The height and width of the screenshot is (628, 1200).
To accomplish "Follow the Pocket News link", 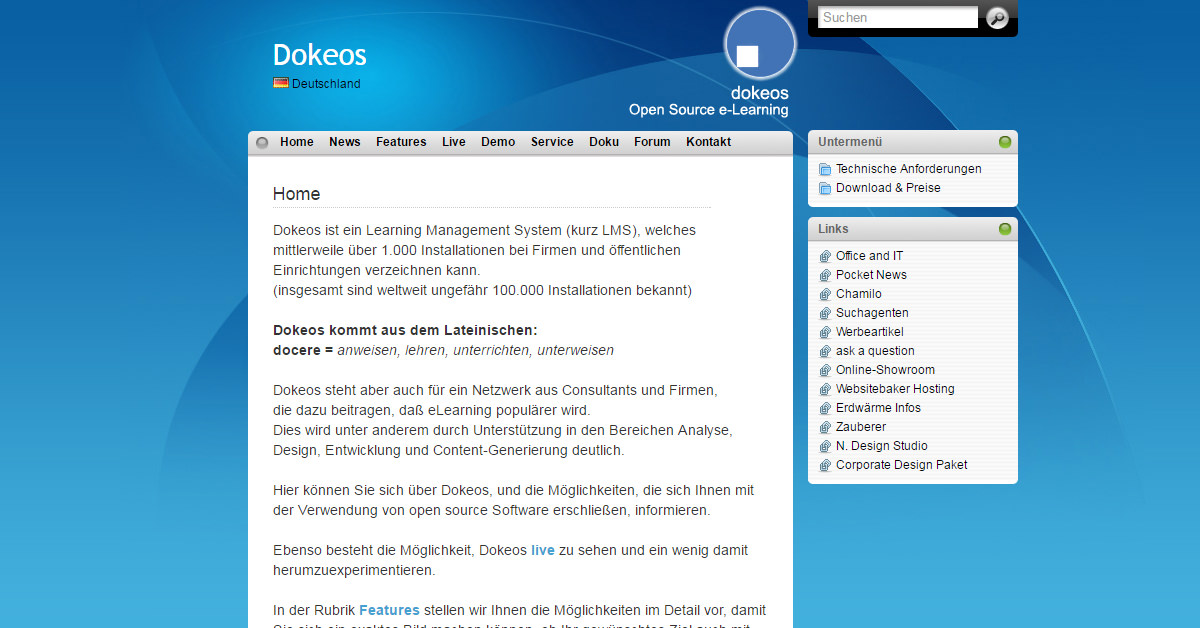I will coord(871,275).
